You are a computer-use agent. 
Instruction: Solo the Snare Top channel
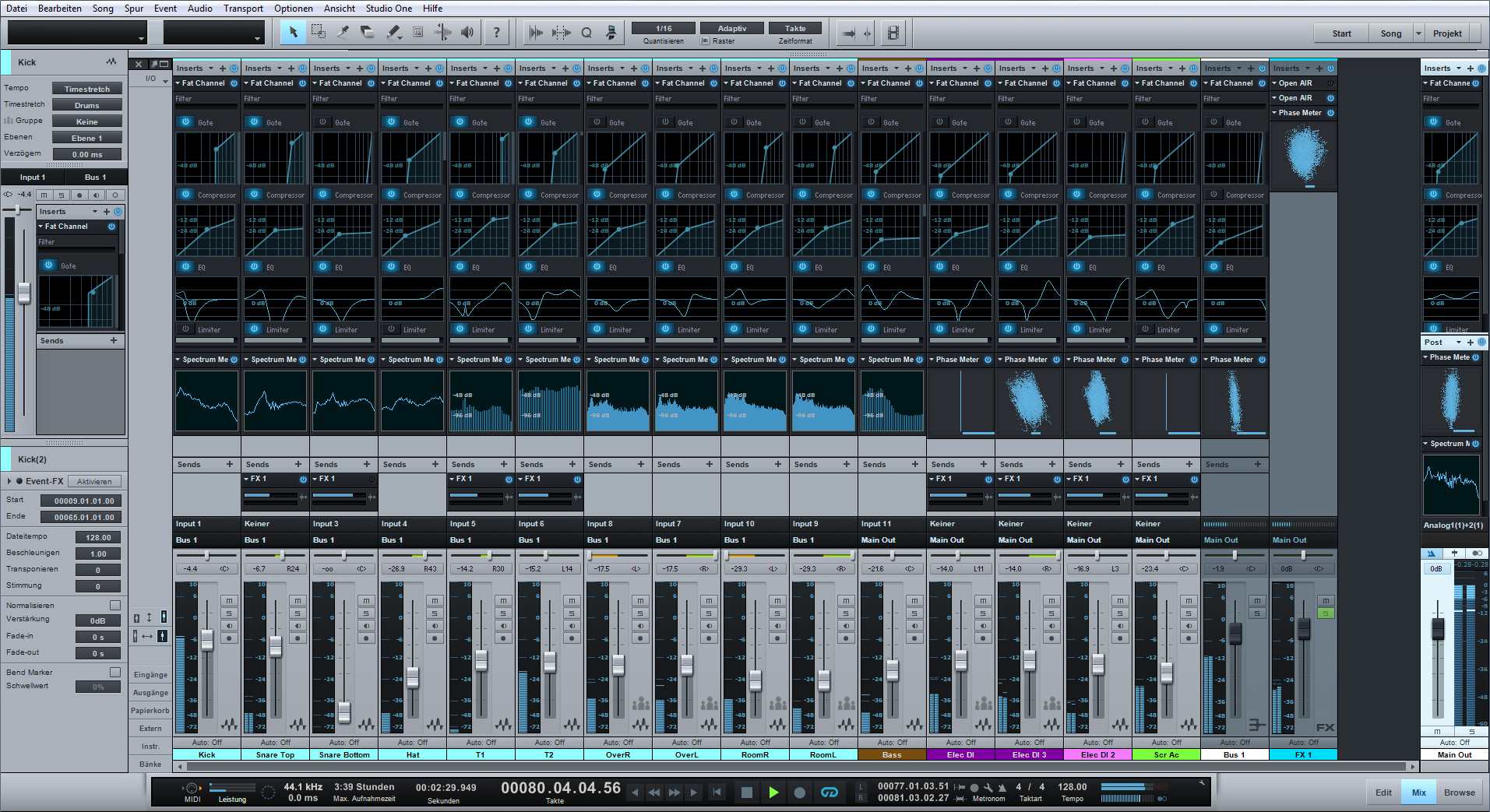click(298, 613)
